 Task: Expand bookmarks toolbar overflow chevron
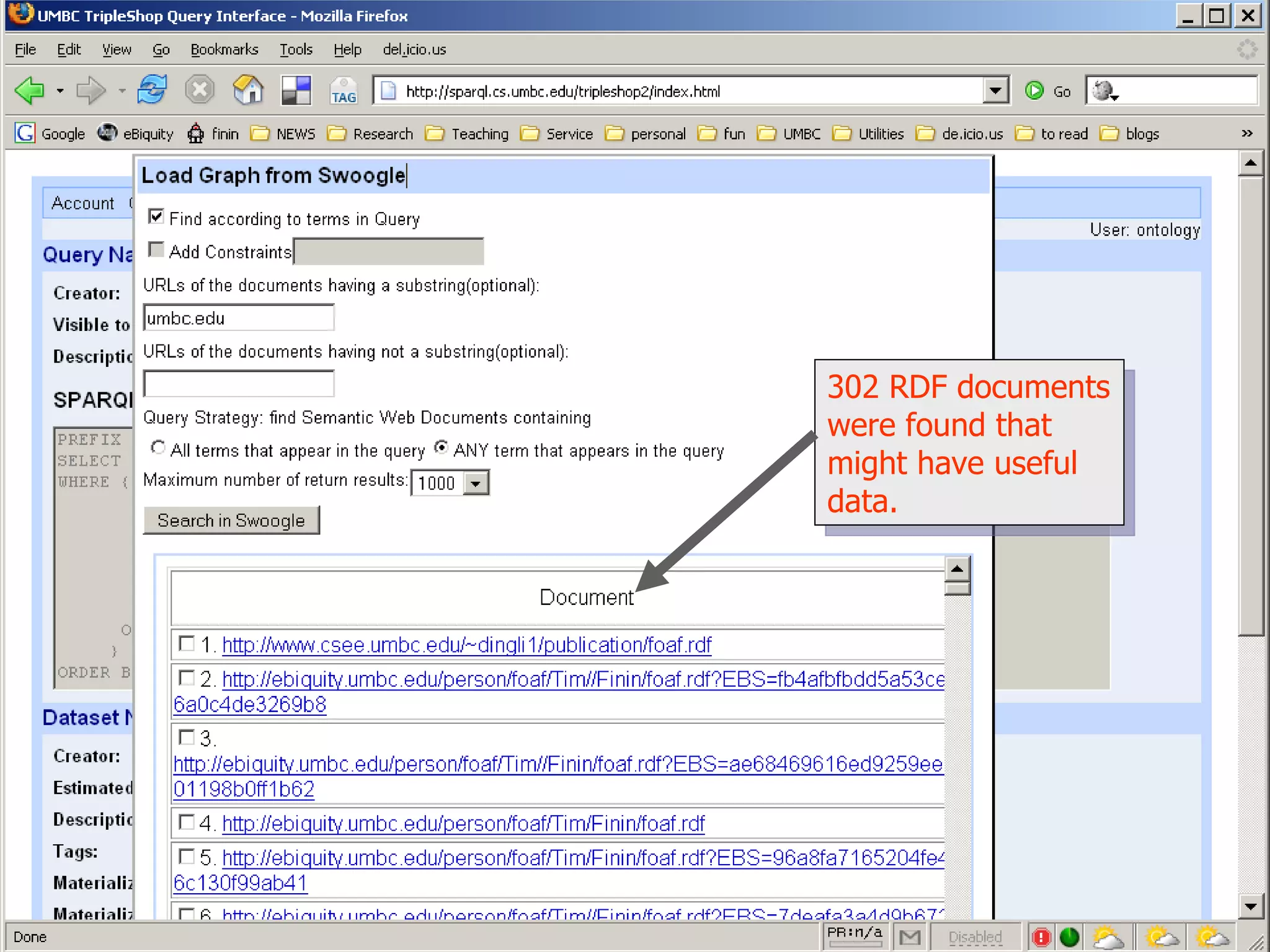(1246, 133)
